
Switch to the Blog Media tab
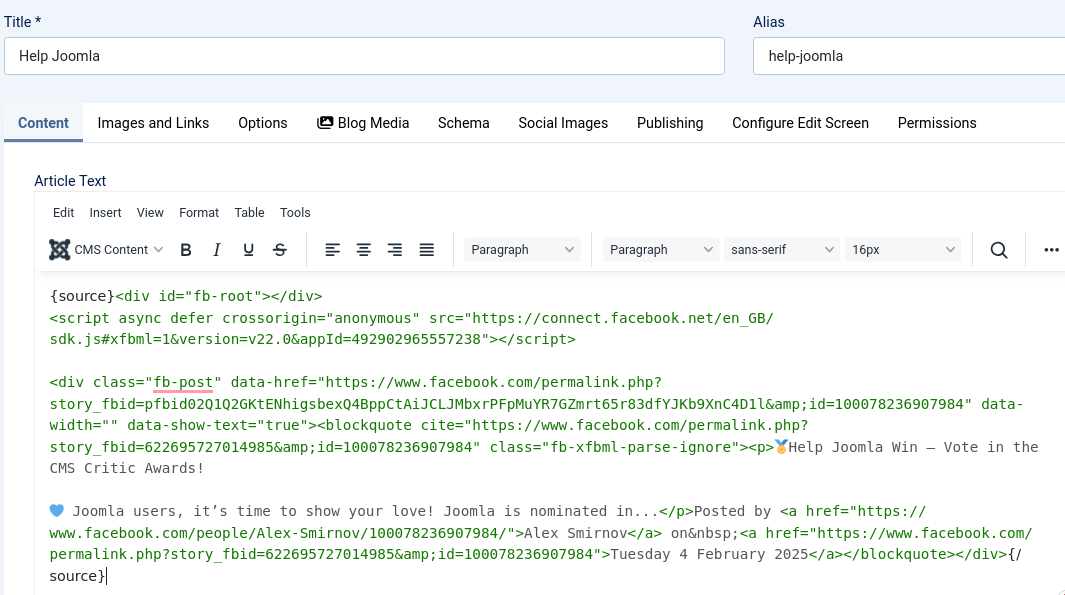point(363,123)
